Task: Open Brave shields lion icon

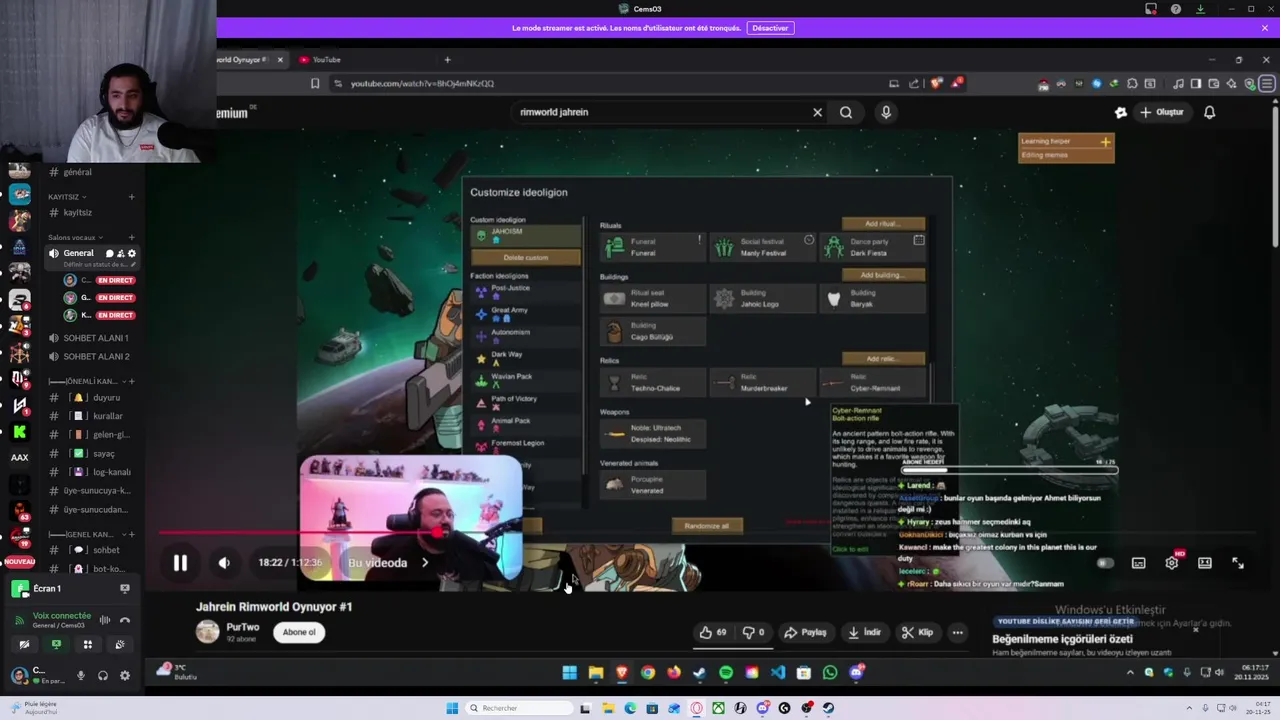Action: coord(936,83)
